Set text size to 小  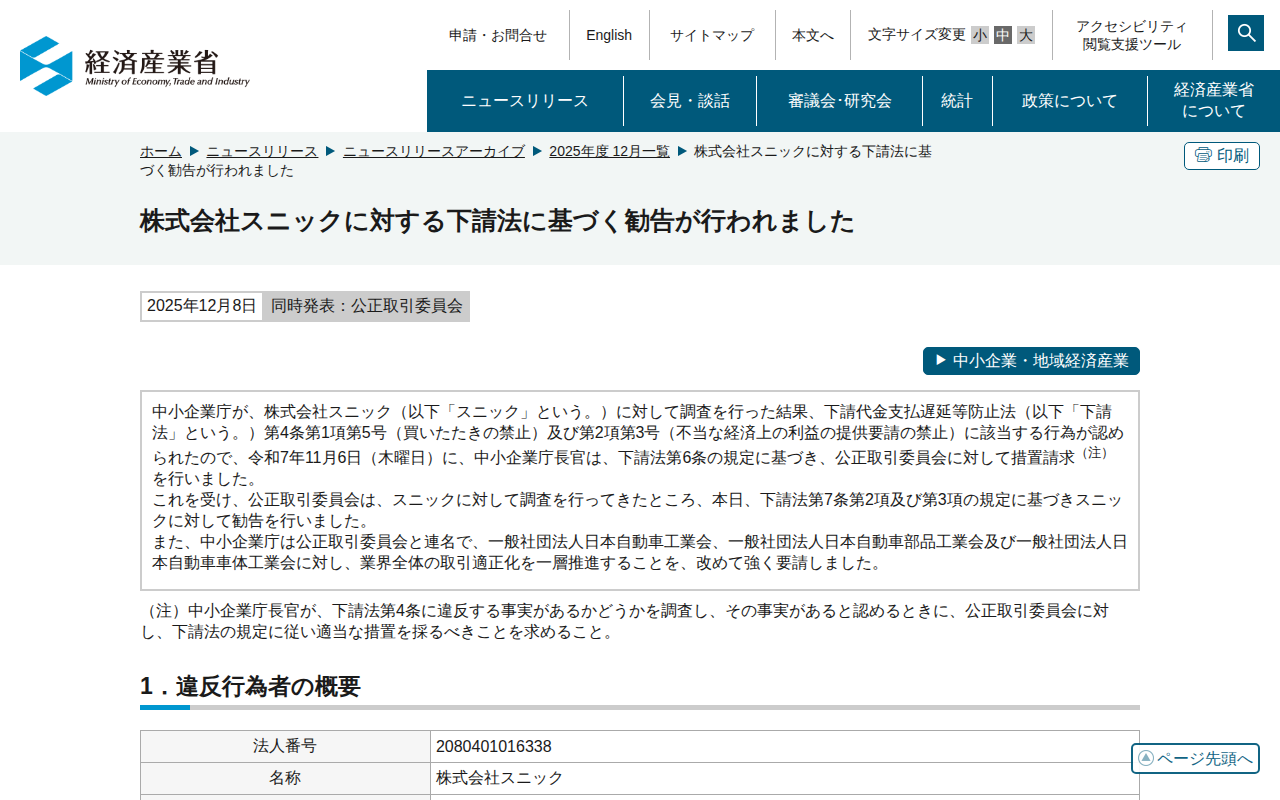[980, 35]
